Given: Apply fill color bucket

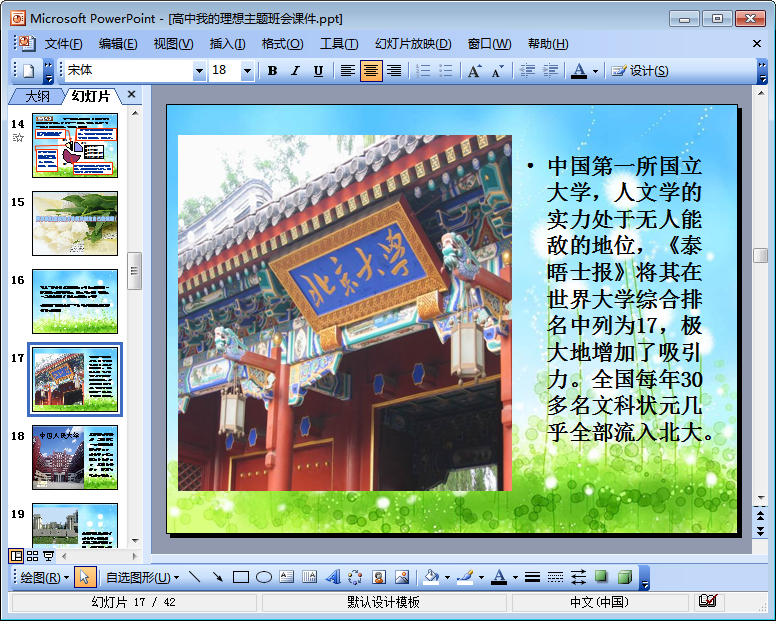Looking at the screenshot, I should (432, 577).
